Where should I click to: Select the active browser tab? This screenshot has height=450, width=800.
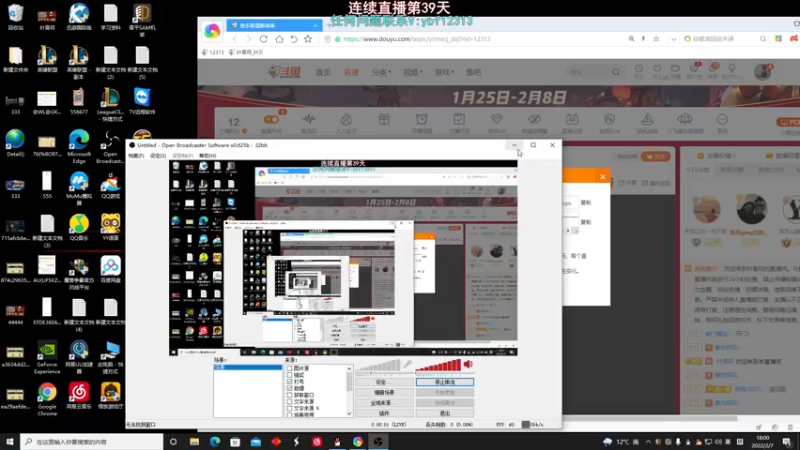coord(274,25)
